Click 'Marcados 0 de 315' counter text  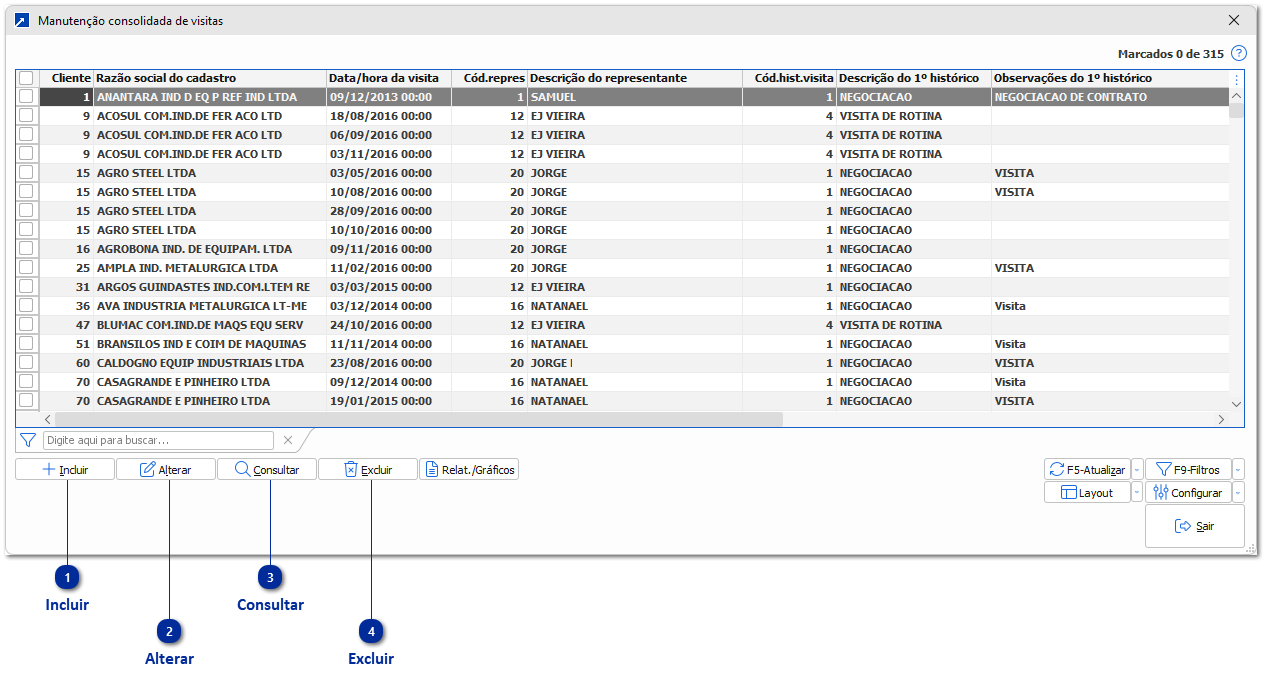click(x=1170, y=54)
